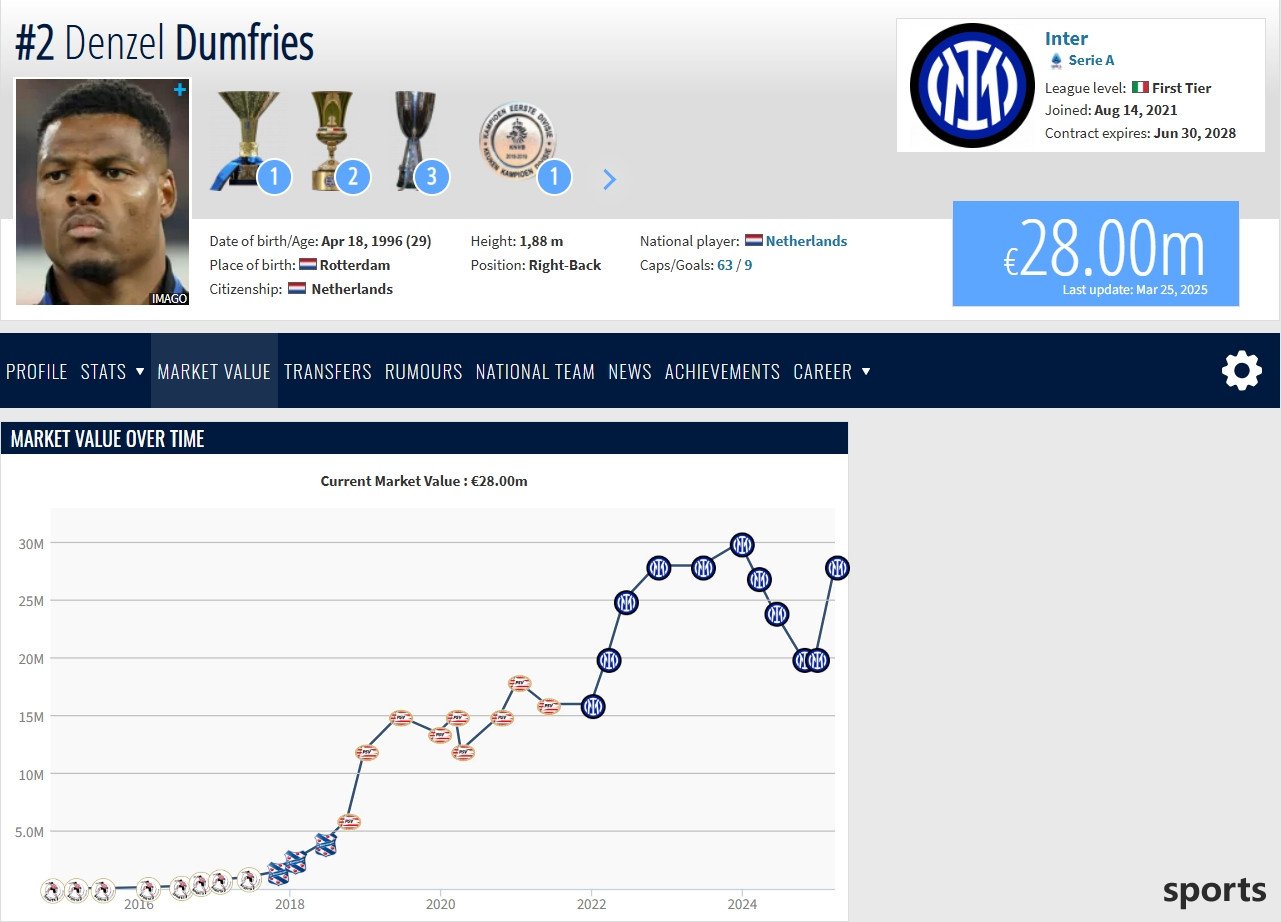
Task: Click the Right-Back position text
Action: pyautogui.click(x=565, y=265)
